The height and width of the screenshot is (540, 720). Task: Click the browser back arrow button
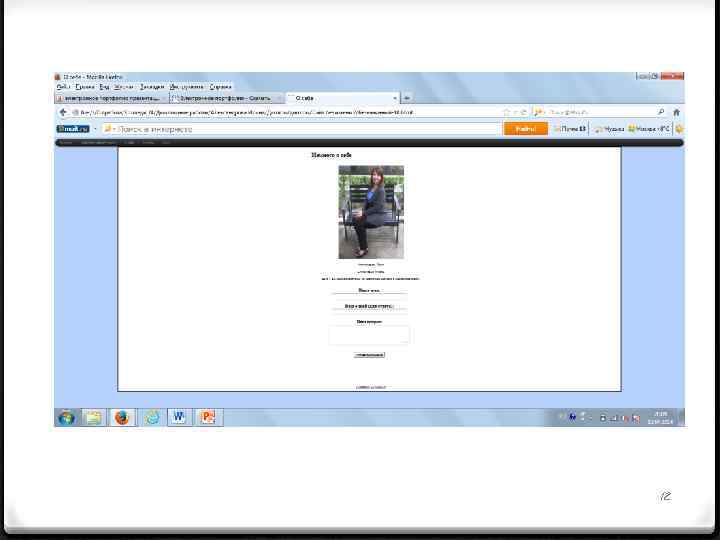point(63,112)
